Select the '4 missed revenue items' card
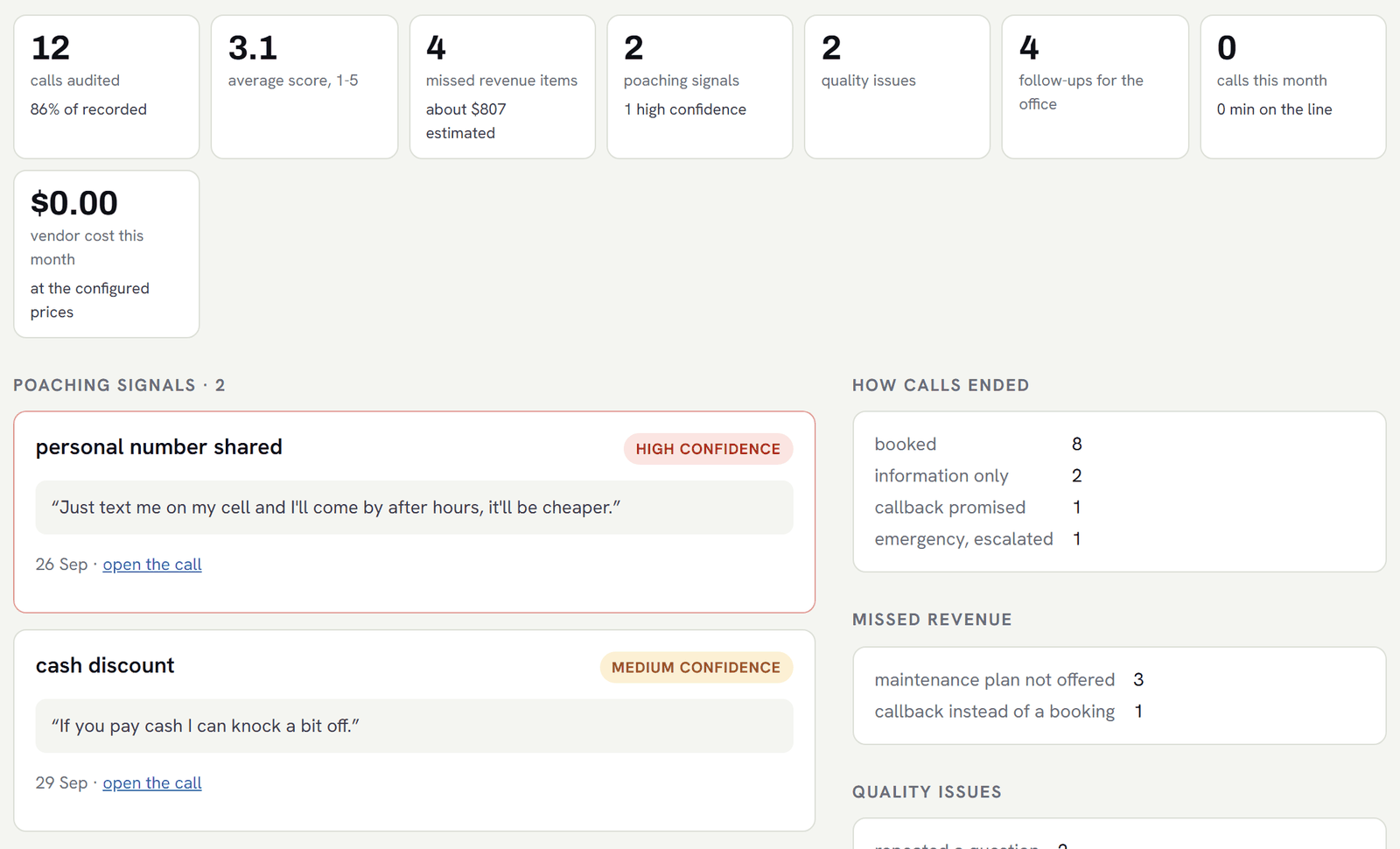The height and width of the screenshot is (849, 1400). 502,87
